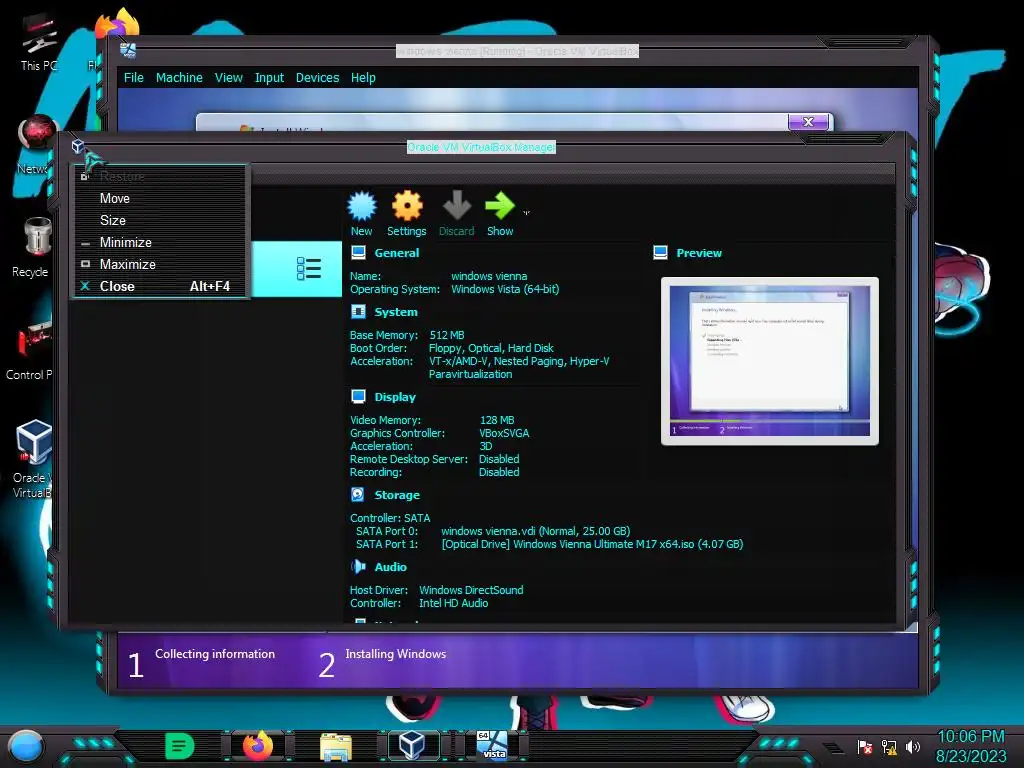Switch to Vista VM taskbar icon

coord(492,745)
